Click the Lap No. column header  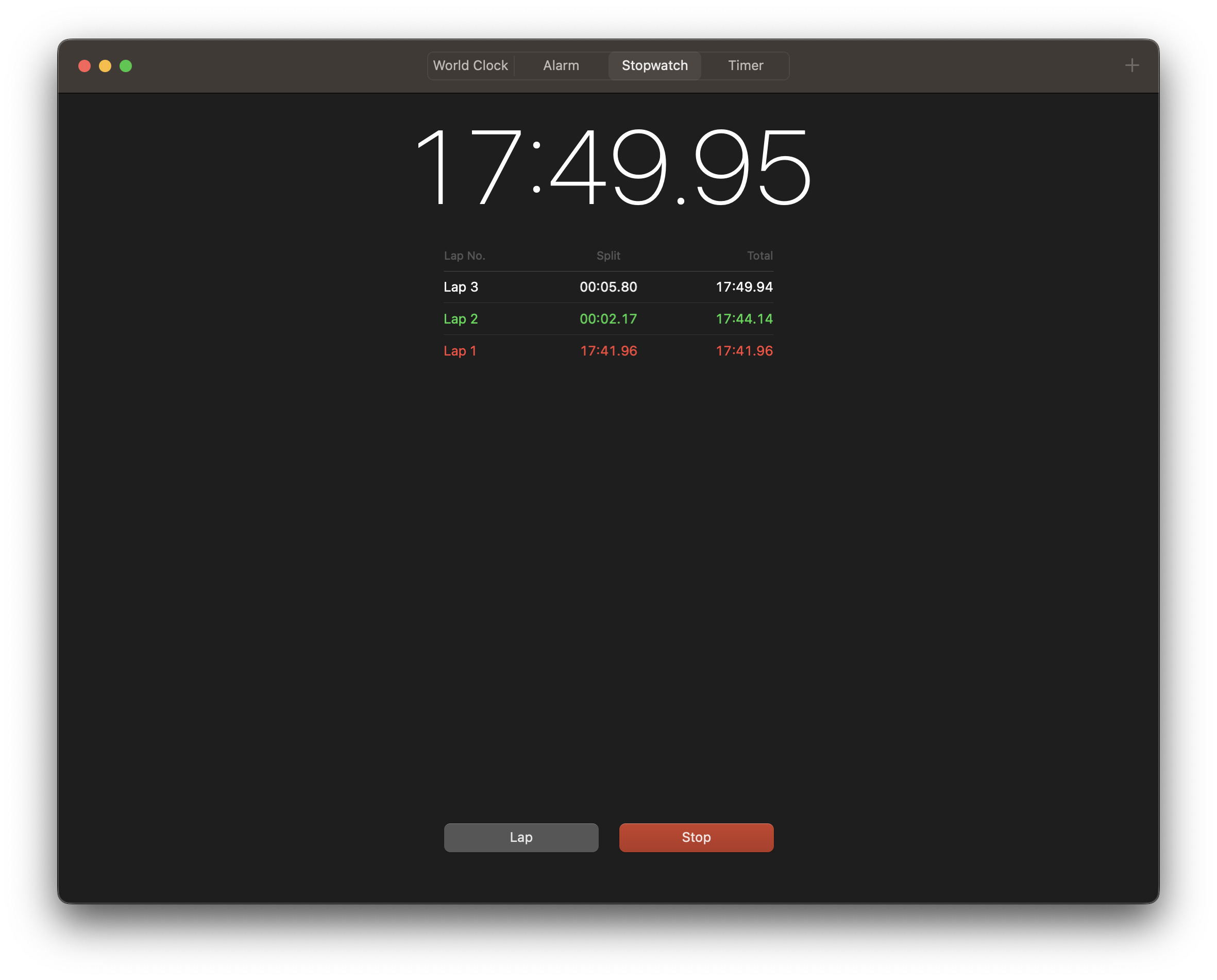(x=464, y=255)
